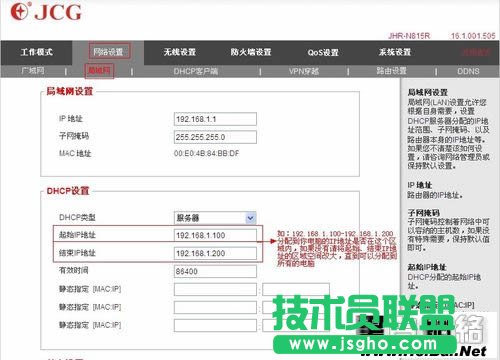The width and height of the screenshot is (500, 360).
Task: Switch to the DHCP客户端 sub-tab
Action: click(x=196, y=71)
